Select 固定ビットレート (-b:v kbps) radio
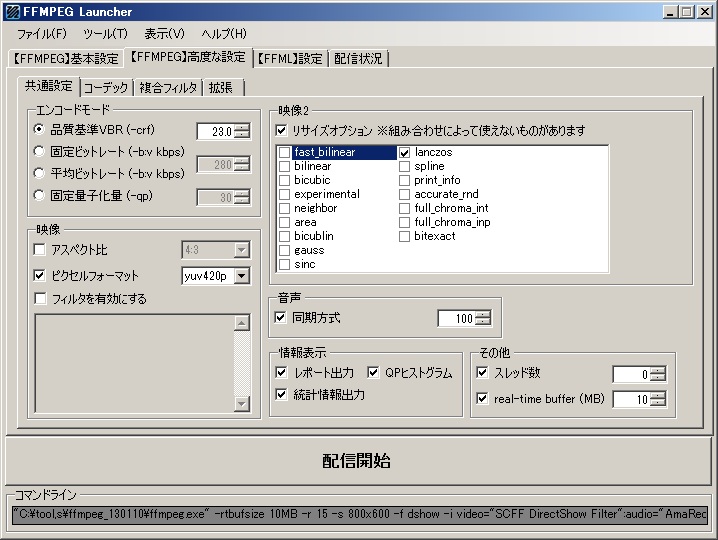 tap(39, 151)
